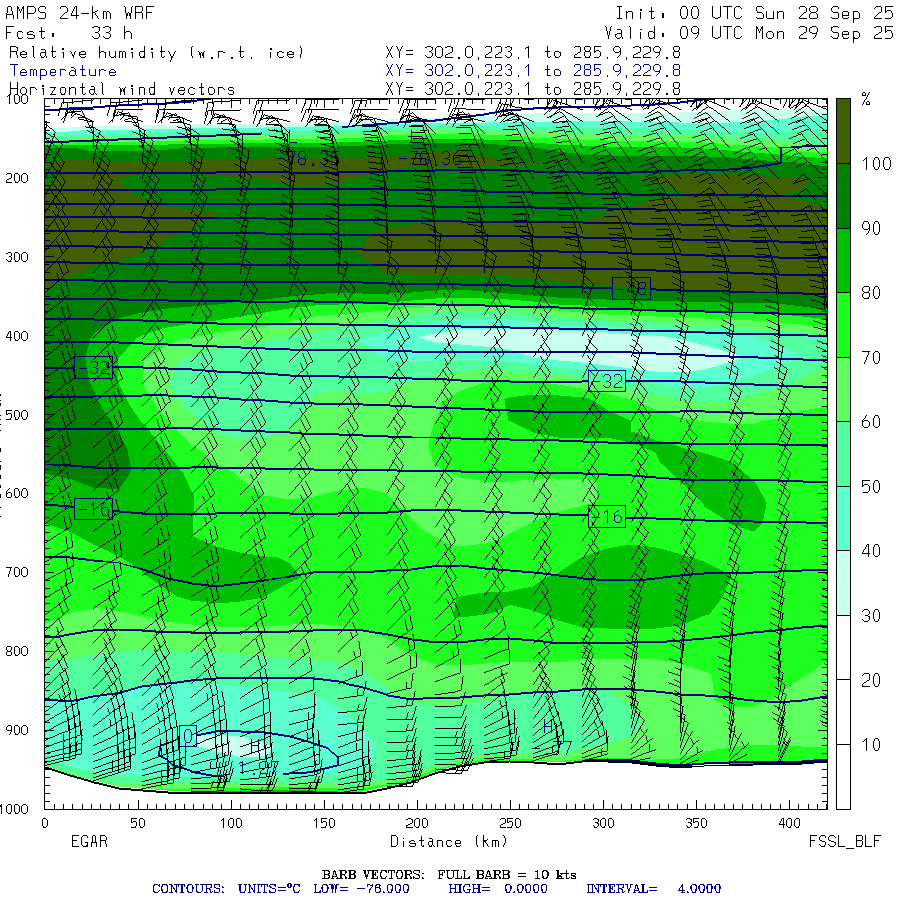Image resolution: width=900 pixels, height=900 pixels.
Task: Select the 30-40% pale cyan colorbar segment
Action: pyautogui.click(x=843, y=583)
